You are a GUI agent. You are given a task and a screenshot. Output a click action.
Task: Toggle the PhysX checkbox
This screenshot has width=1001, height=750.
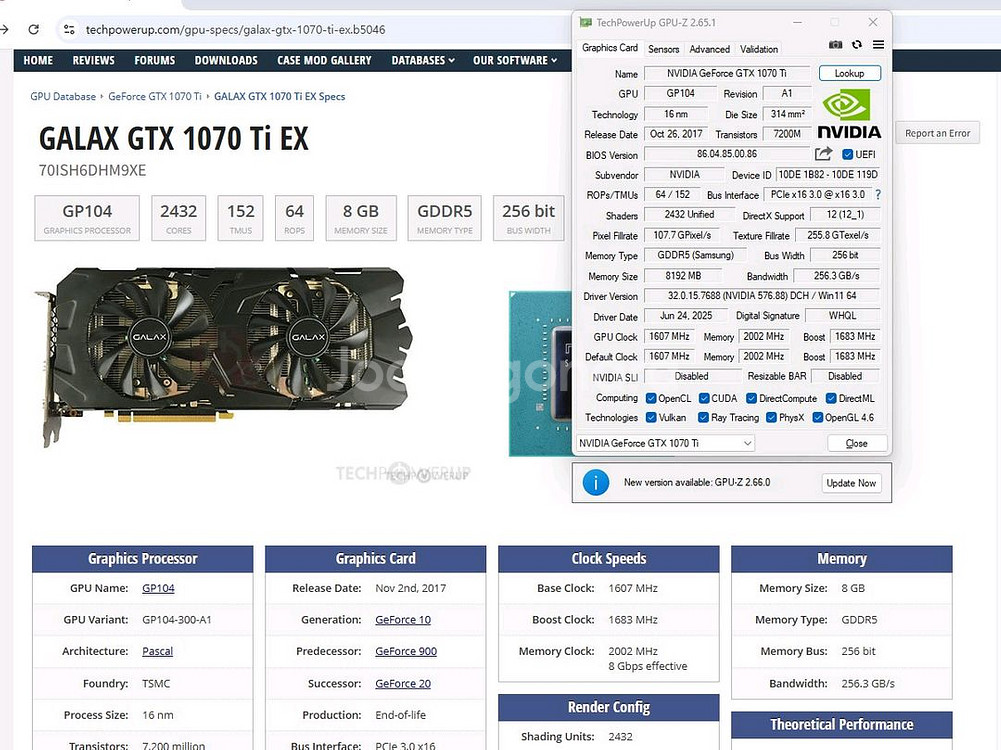pyautogui.click(x=771, y=417)
